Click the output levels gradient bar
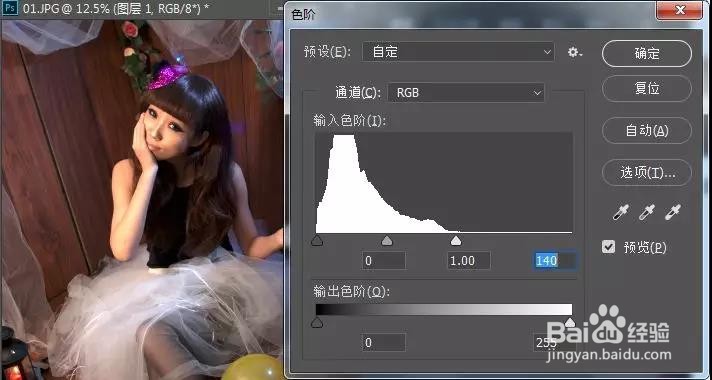This screenshot has height=380, width=712. pos(444,310)
